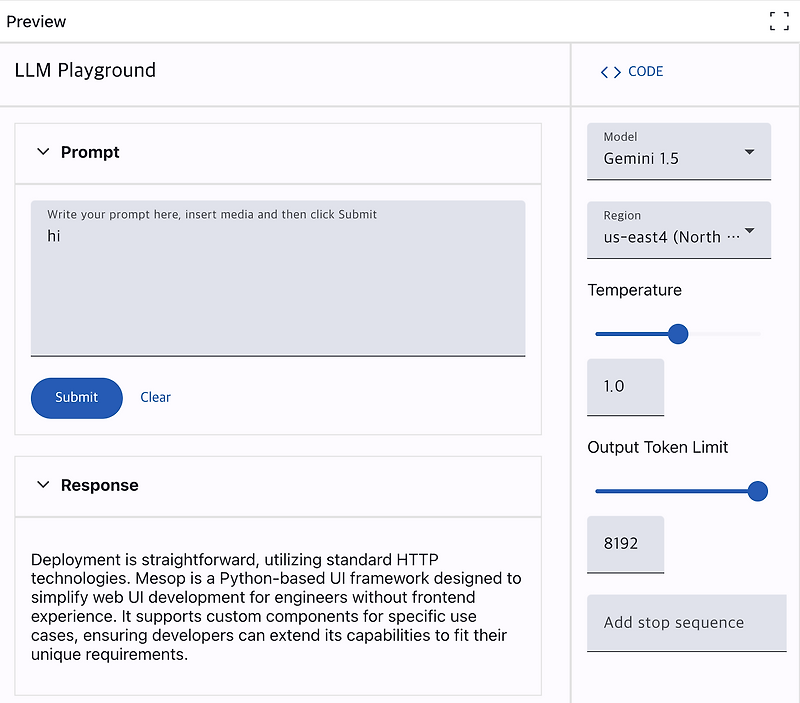Open the Region dropdown showing us-east4
Viewport: 800px width, 703px height.
point(679,230)
